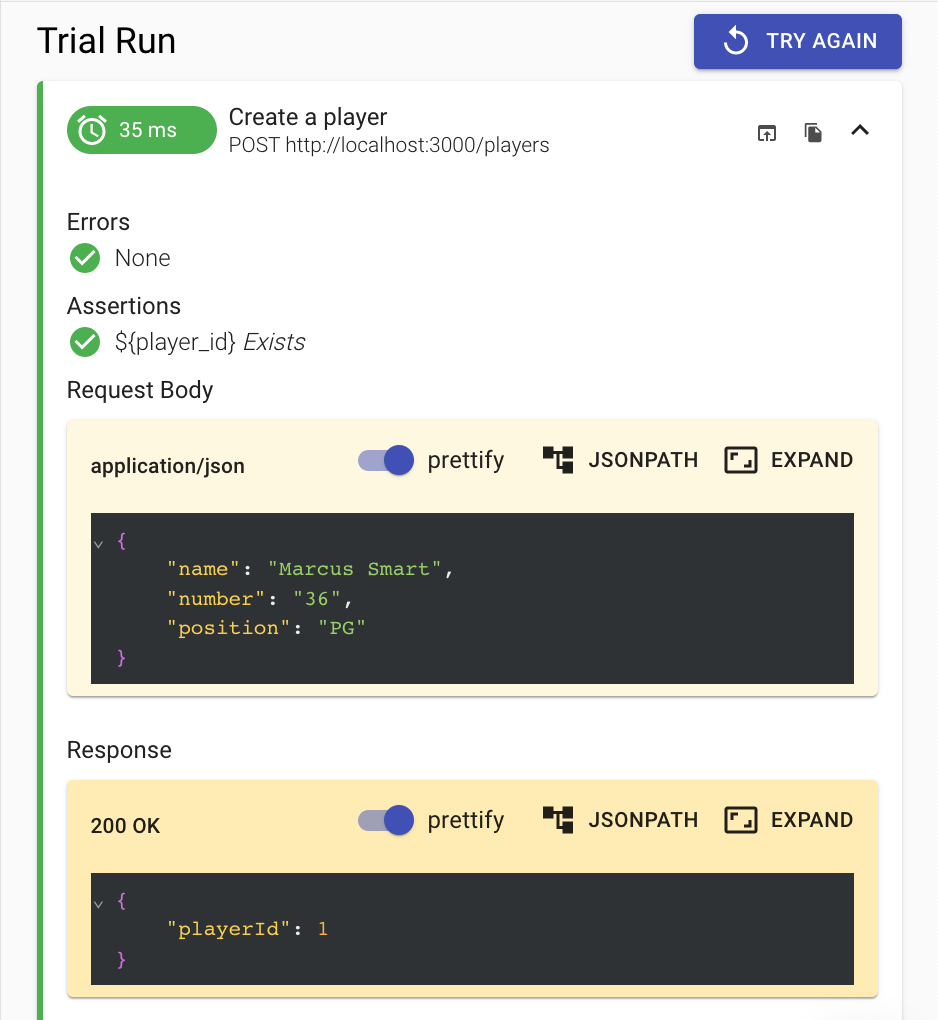Copy step using the duplicate pages icon
938x1020 pixels.
coord(813,132)
